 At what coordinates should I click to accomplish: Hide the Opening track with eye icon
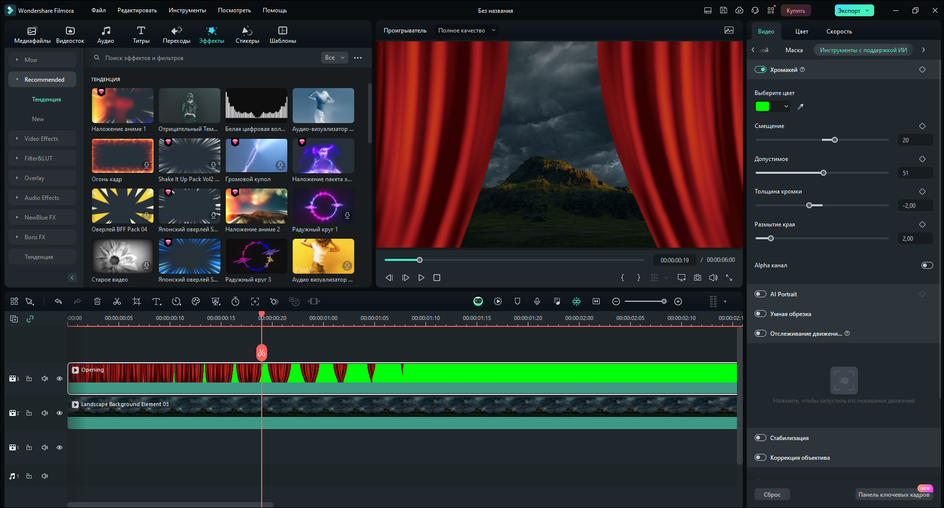(59, 379)
